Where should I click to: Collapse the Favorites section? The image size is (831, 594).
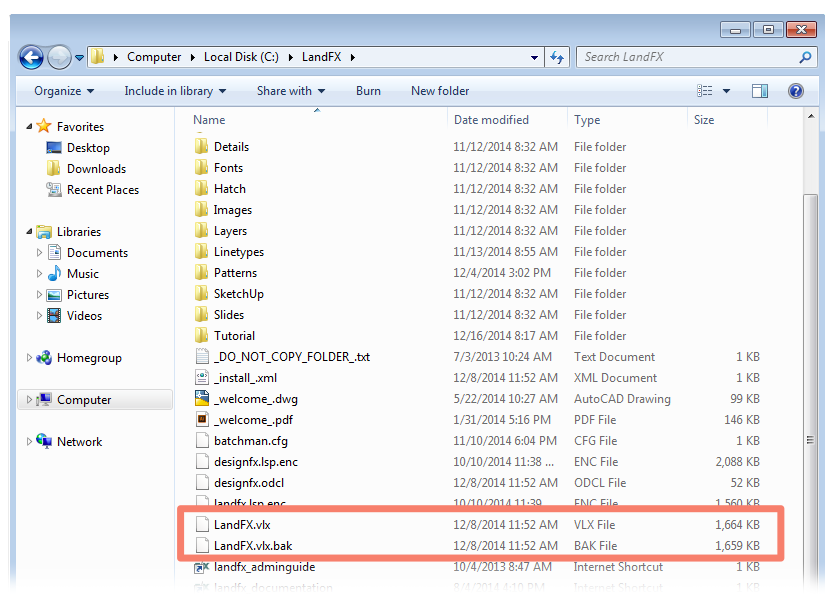[29, 127]
